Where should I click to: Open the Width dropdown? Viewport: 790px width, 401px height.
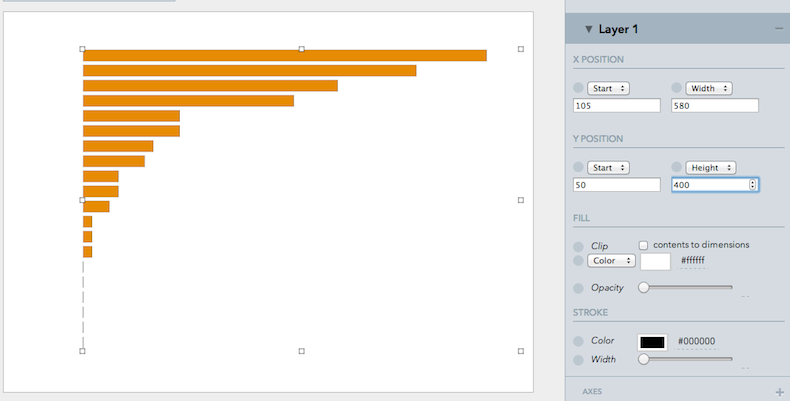[709, 88]
